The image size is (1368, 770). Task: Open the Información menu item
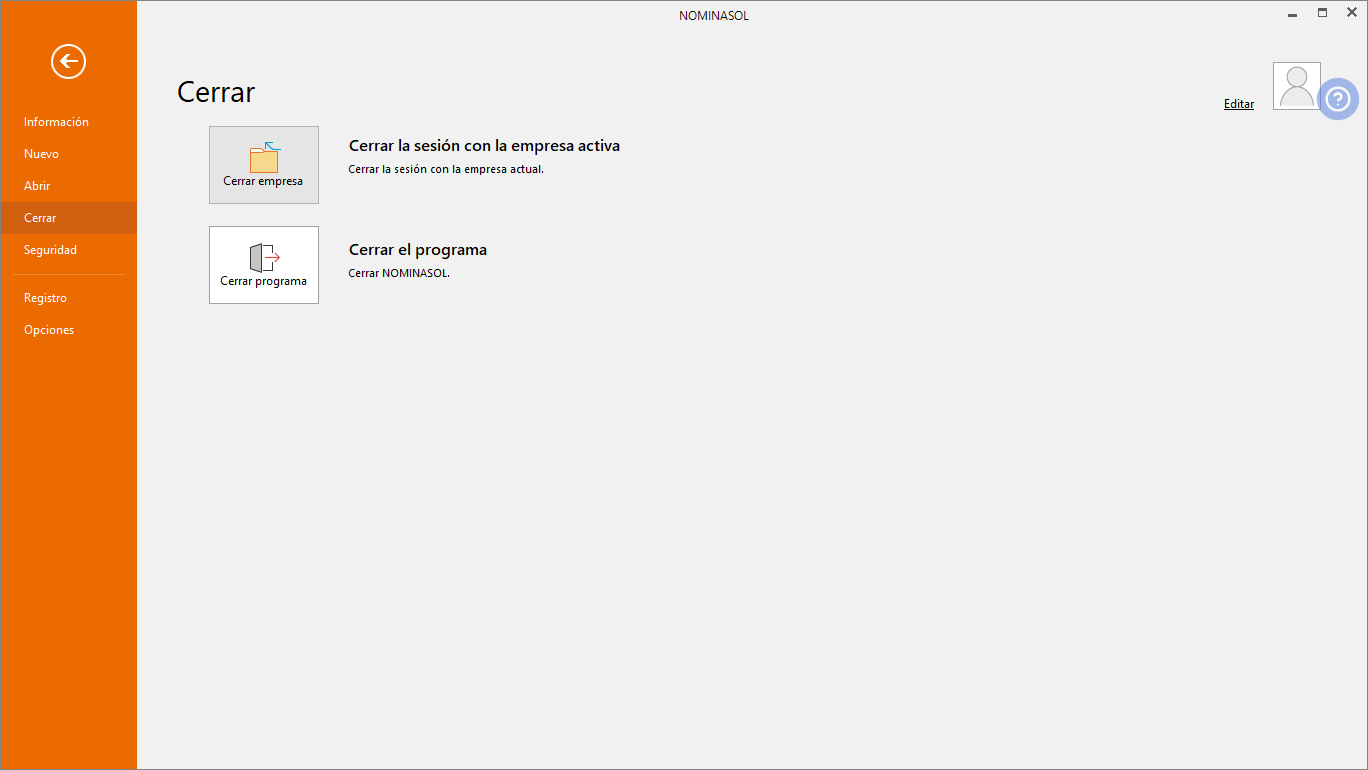(69, 122)
